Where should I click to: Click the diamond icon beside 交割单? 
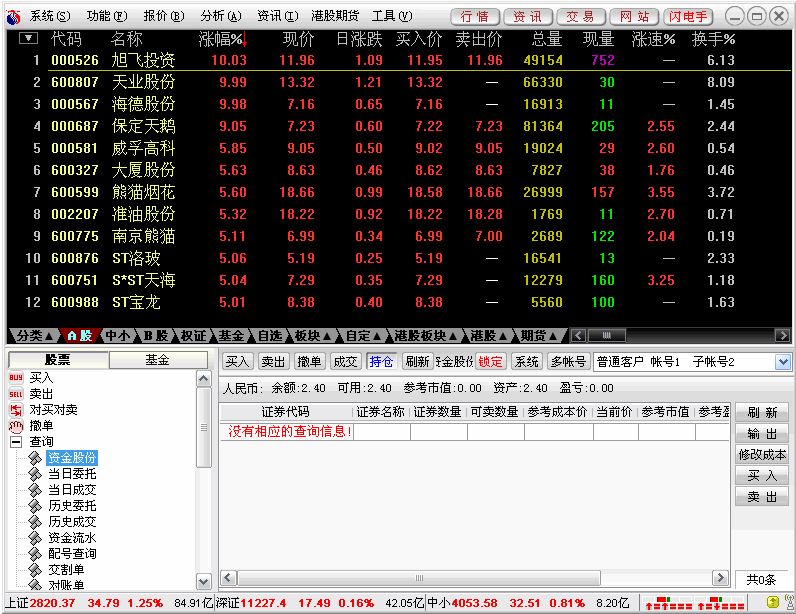pos(35,570)
